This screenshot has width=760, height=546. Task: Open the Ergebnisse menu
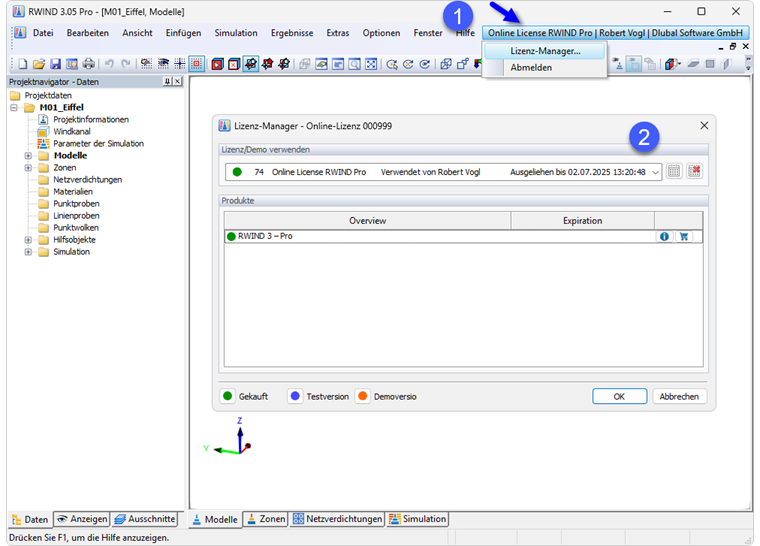(x=292, y=32)
